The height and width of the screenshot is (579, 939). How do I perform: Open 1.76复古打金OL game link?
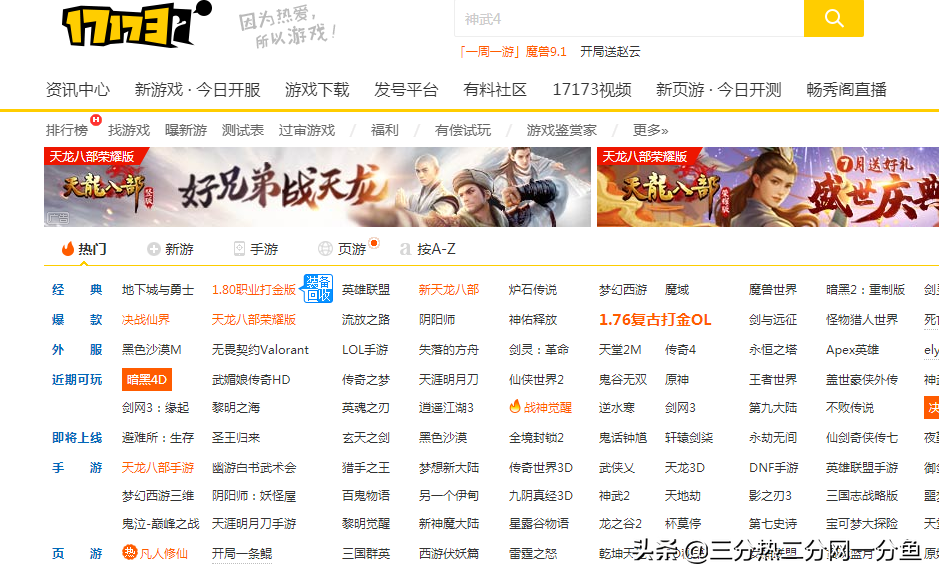655,320
